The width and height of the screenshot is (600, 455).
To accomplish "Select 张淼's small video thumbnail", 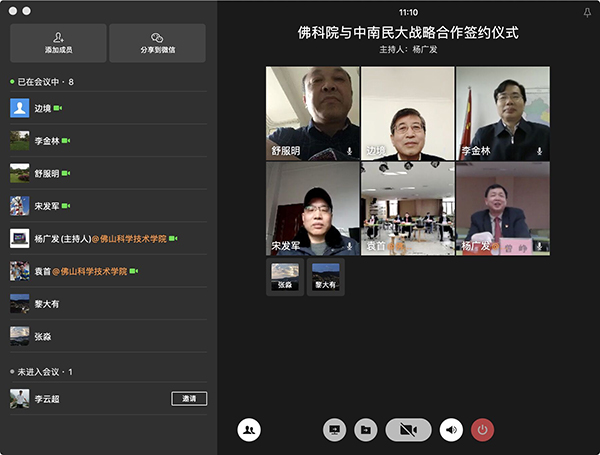I will tap(285, 276).
